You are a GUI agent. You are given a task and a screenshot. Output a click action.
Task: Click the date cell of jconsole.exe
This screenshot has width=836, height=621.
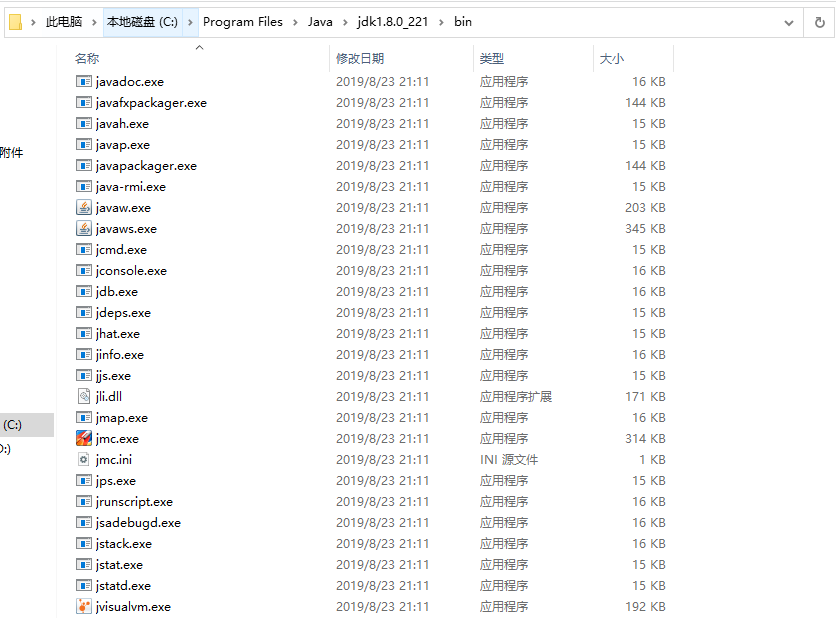click(x=382, y=271)
